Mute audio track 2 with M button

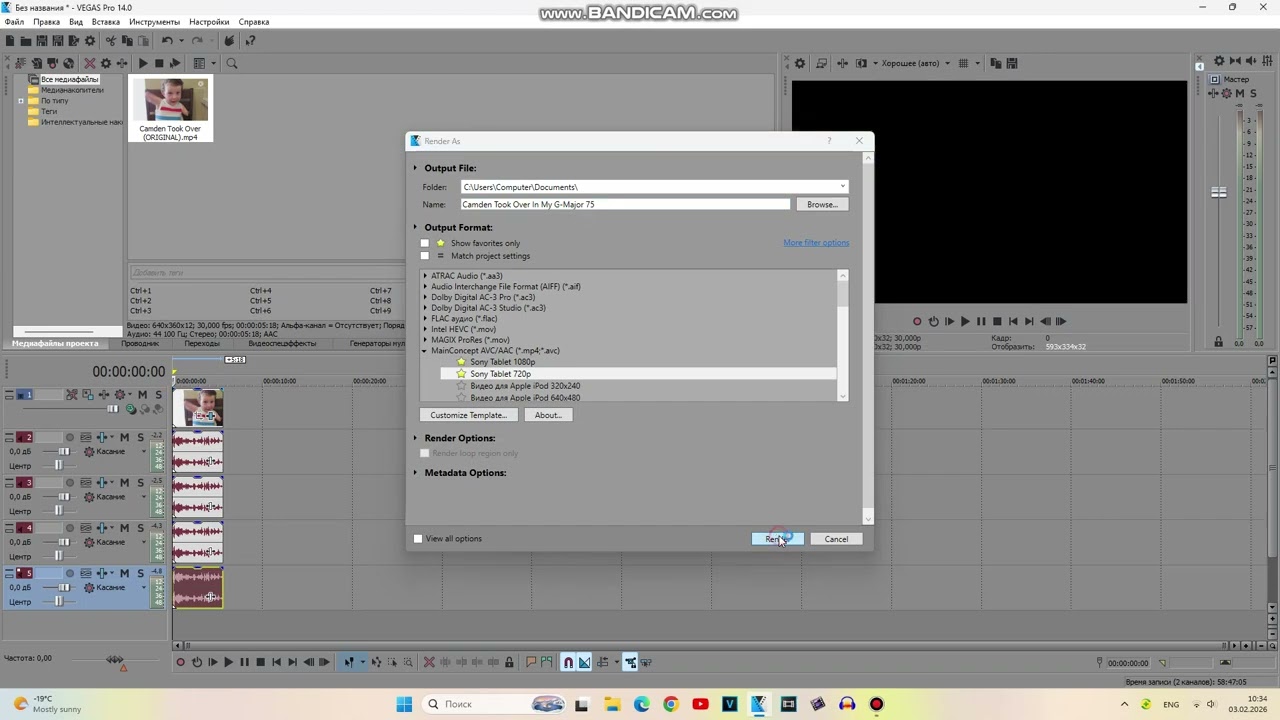(x=125, y=437)
